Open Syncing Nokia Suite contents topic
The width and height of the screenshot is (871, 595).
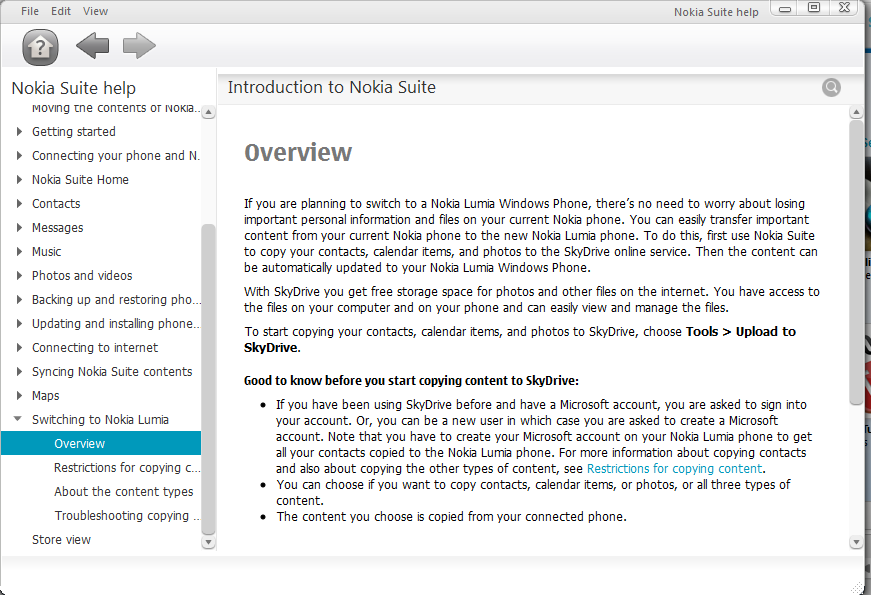click(x=112, y=372)
